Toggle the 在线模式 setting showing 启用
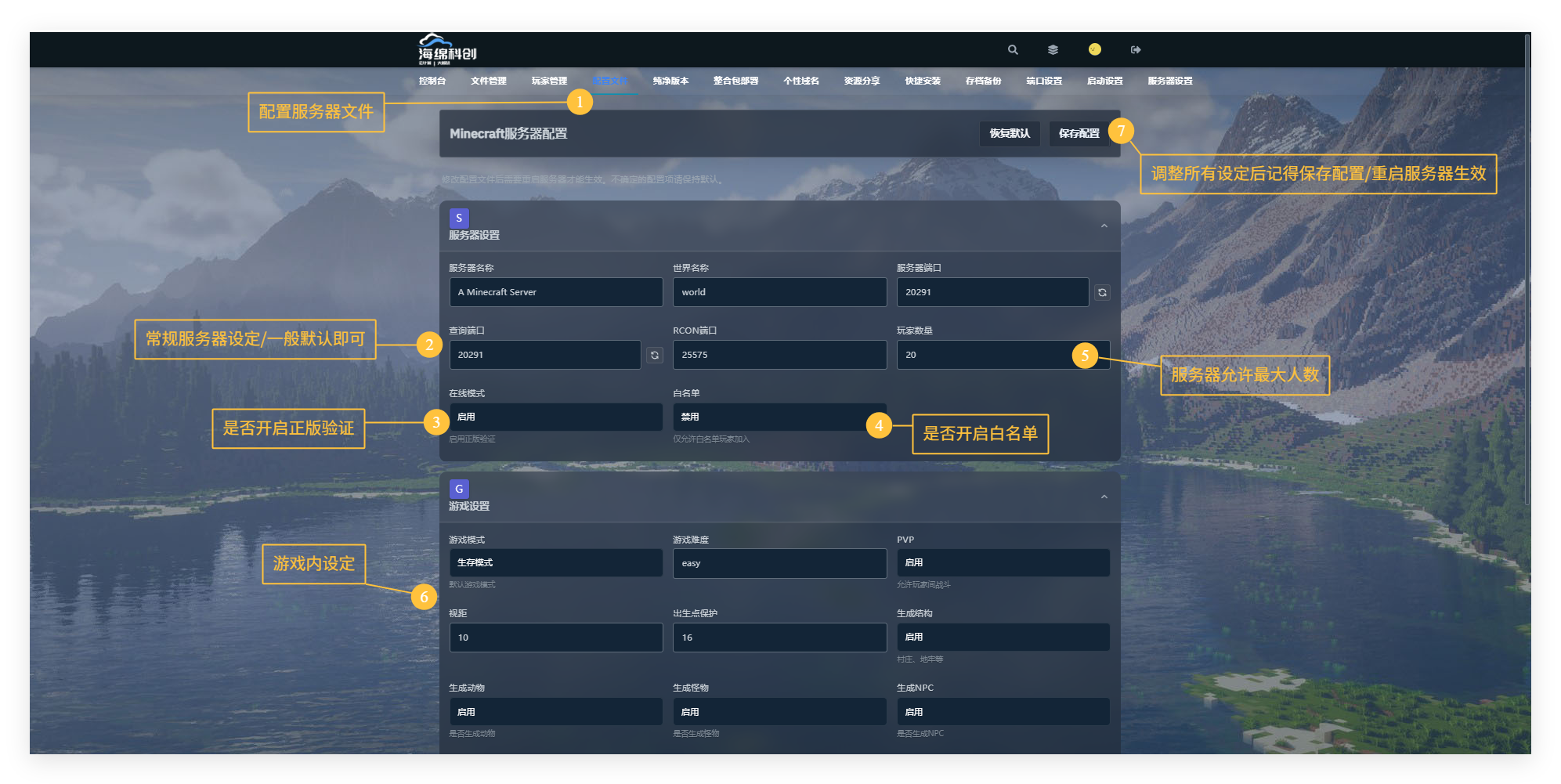 (555, 417)
